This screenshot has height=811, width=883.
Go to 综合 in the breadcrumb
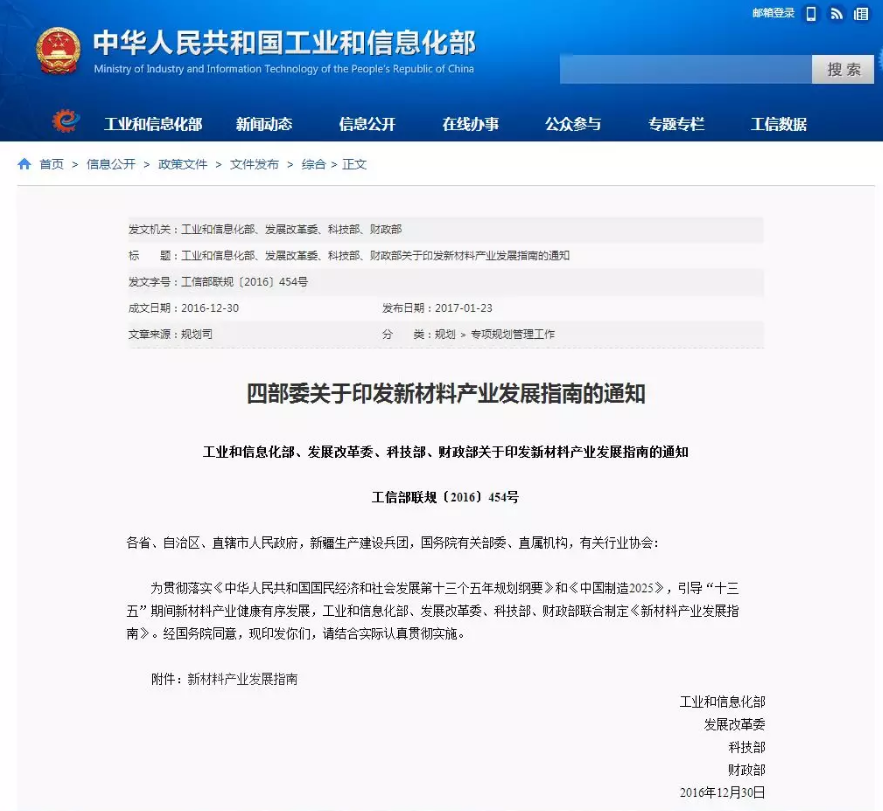click(314, 164)
